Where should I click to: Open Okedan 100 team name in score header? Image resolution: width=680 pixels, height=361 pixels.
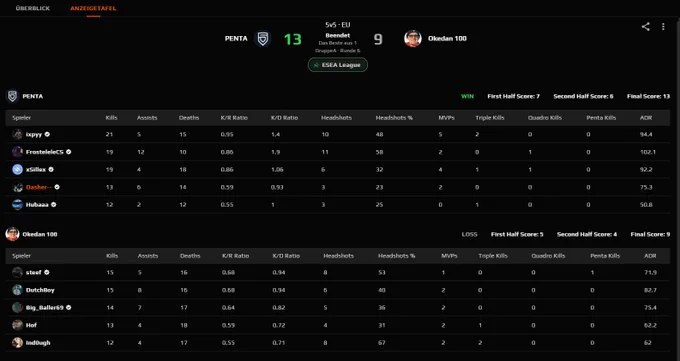pos(447,39)
